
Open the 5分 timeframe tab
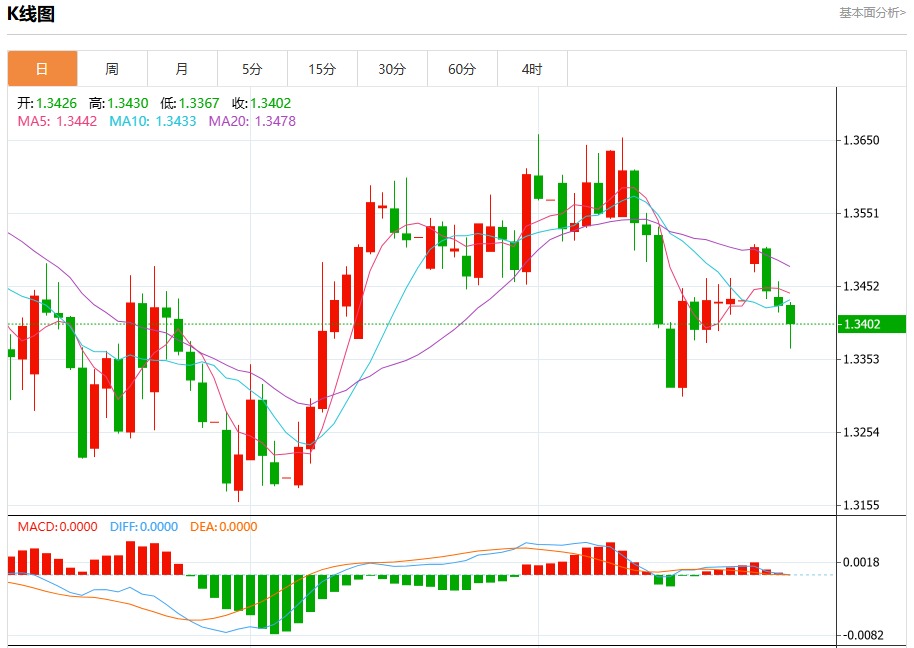pyautogui.click(x=252, y=69)
